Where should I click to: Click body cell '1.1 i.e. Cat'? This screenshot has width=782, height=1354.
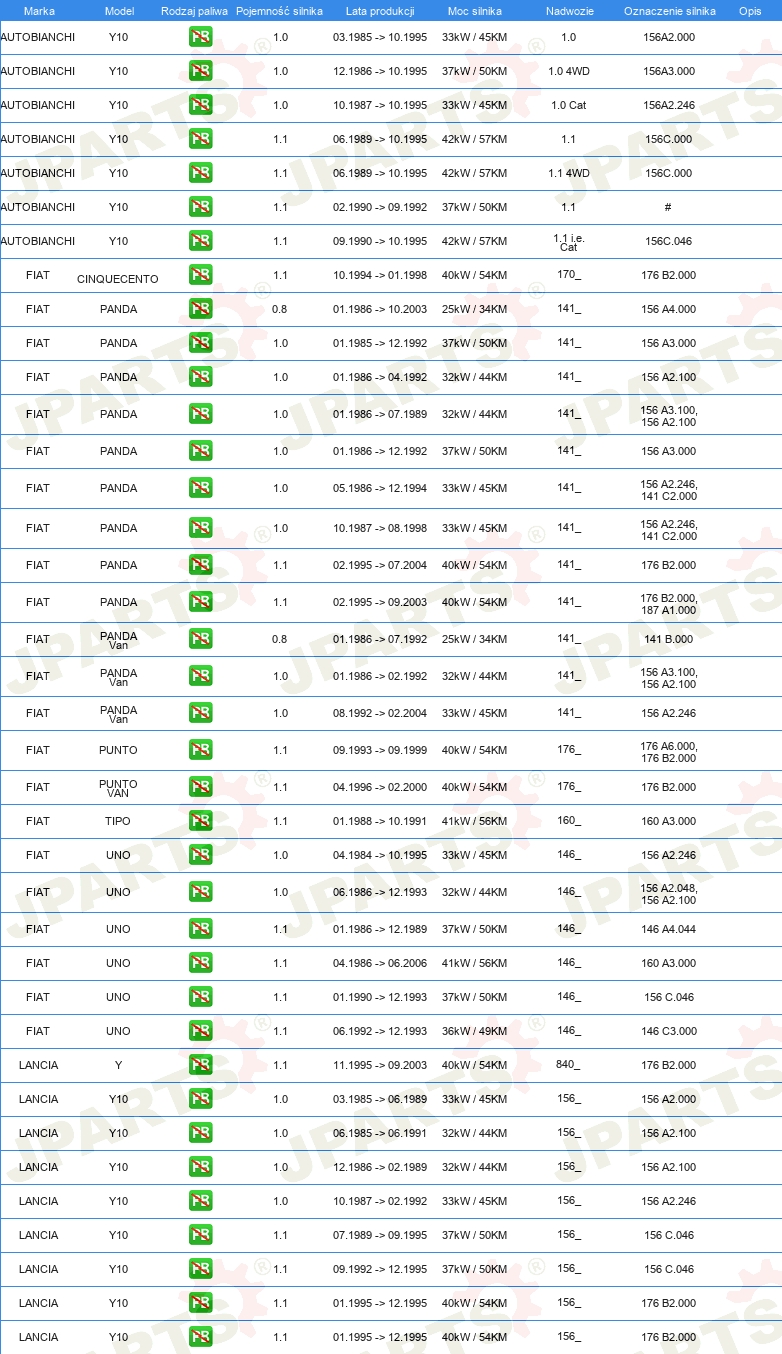(x=568, y=242)
